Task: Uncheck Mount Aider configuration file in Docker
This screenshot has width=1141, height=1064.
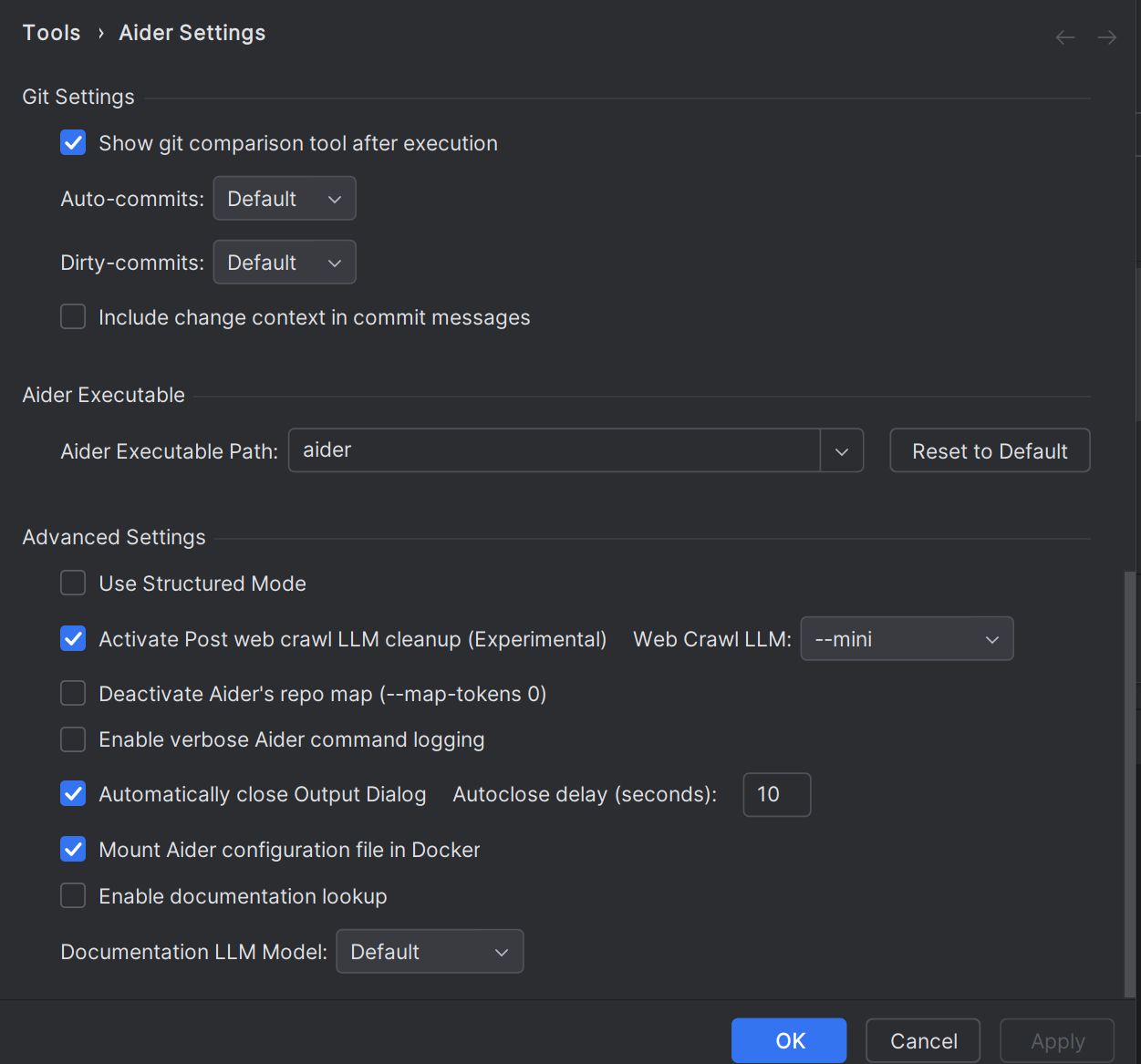Action: (73, 849)
